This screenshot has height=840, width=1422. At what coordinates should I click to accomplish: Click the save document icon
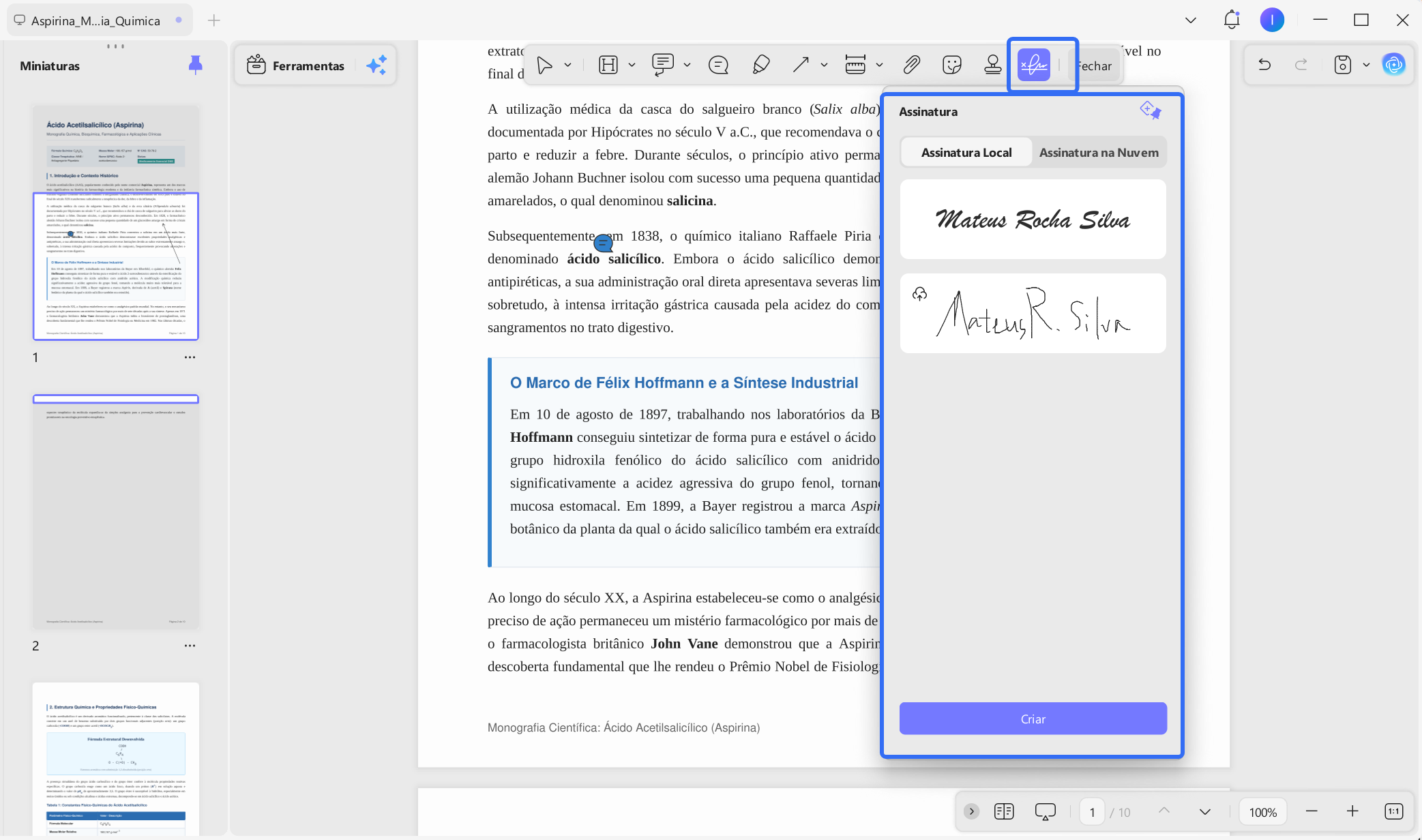(1342, 65)
